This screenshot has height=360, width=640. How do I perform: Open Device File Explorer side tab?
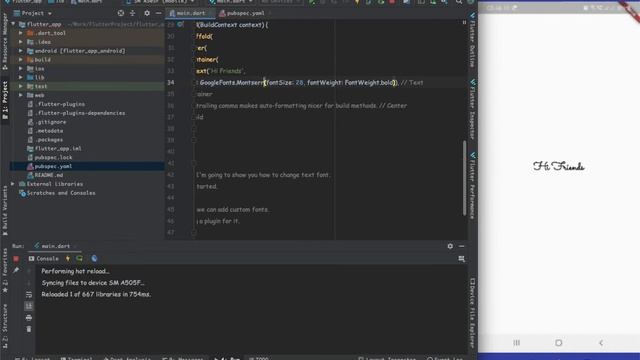point(472,312)
